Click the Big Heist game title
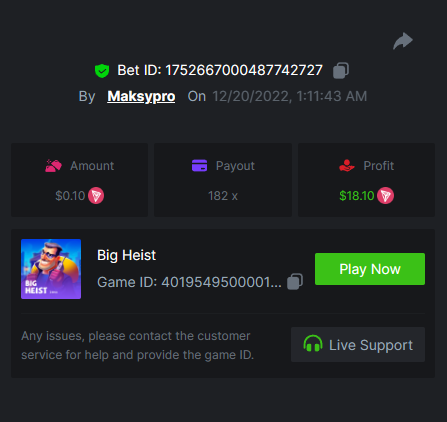Image resolution: width=447 pixels, height=422 pixels. pos(126,255)
